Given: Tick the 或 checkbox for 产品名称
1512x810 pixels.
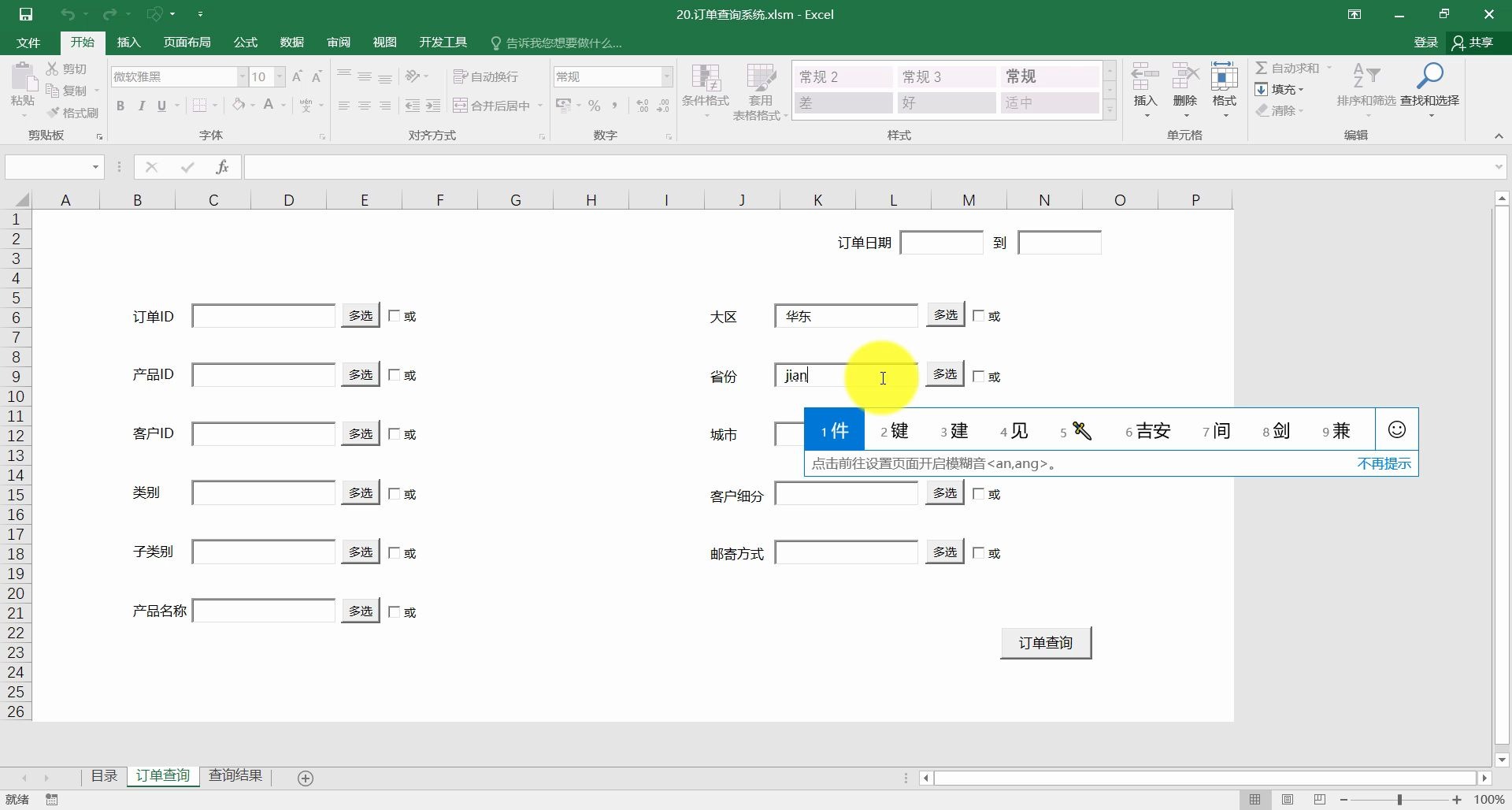Looking at the screenshot, I should 395,611.
